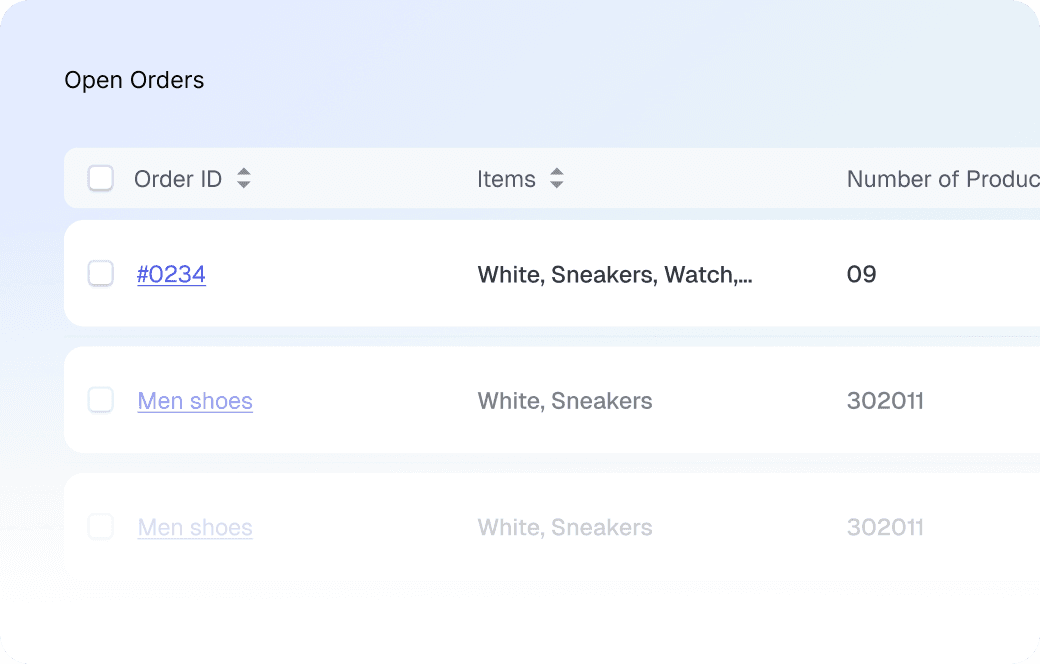The image size is (1040, 664).
Task: Open order #0234 details link
Action: (x=171, y=274)
